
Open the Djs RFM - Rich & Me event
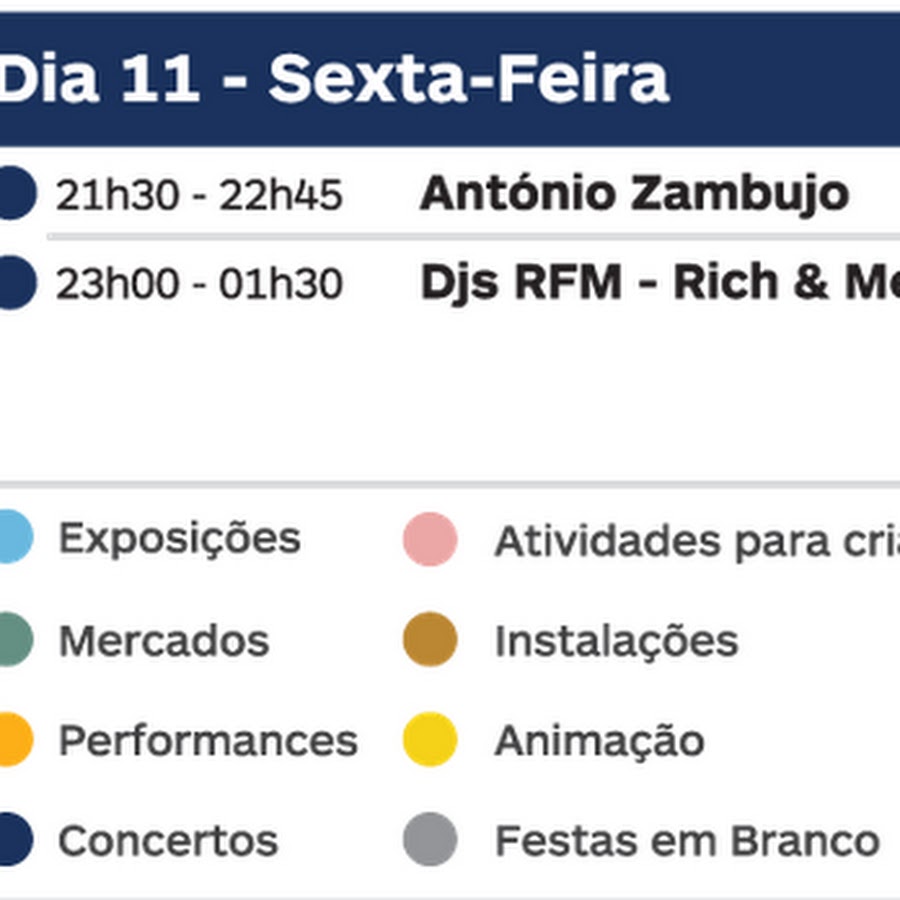[660, 282]
